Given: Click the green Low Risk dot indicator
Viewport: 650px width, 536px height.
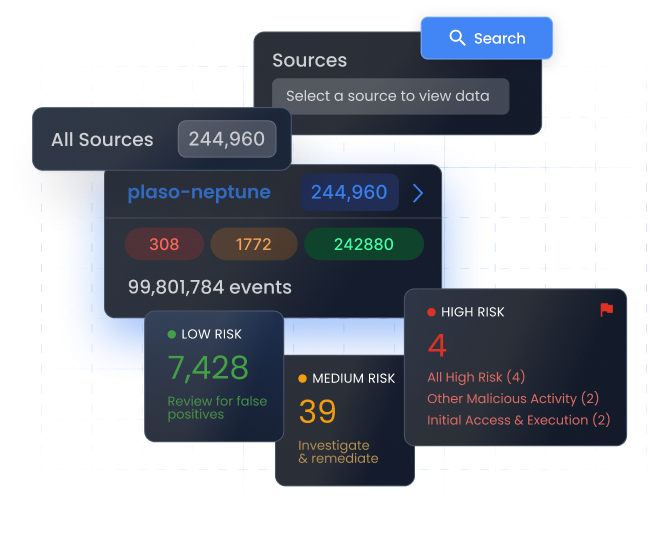Looking at the screenshot, I should pos(172,334).
